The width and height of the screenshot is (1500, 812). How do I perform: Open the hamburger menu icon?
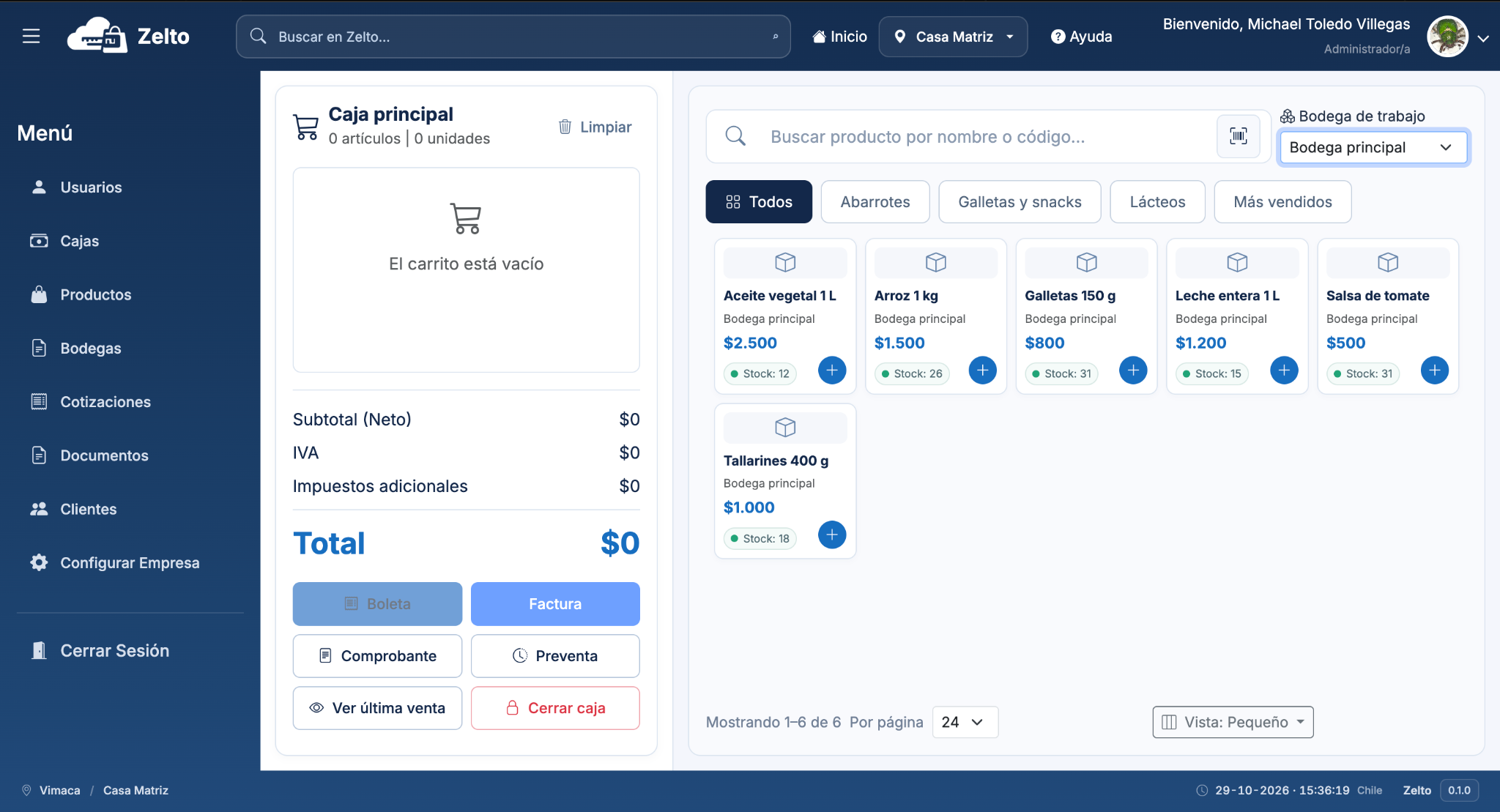(x=31, y=36)
